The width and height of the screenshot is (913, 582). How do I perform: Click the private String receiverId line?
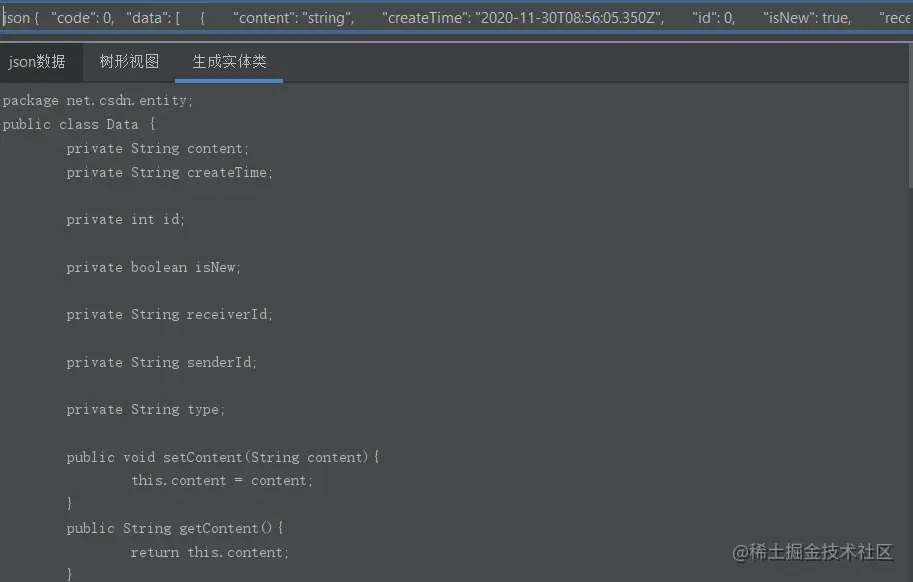point(169,314)
